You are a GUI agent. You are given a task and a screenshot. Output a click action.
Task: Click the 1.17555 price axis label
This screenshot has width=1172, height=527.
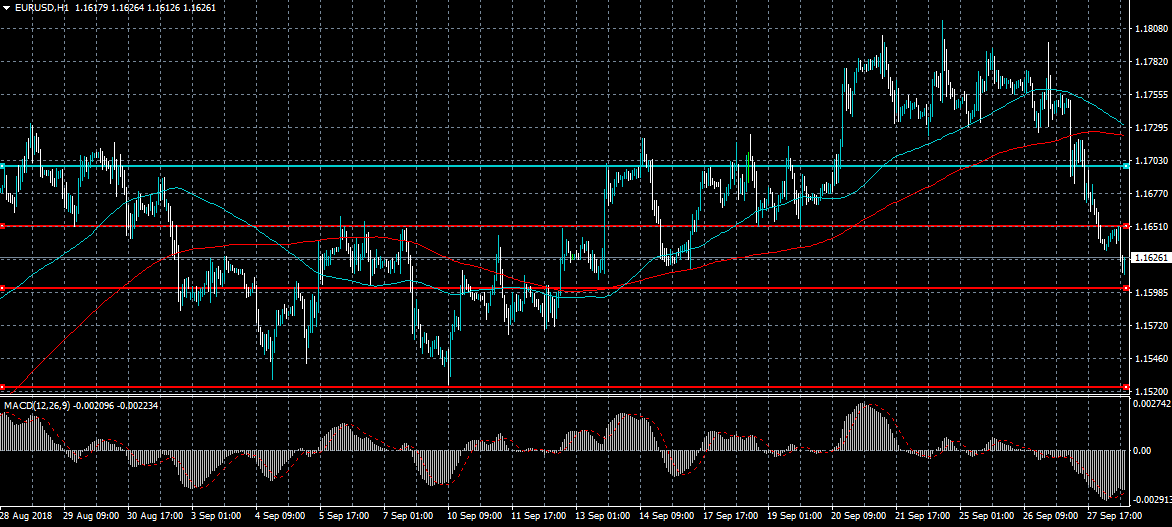point(1150,95)
